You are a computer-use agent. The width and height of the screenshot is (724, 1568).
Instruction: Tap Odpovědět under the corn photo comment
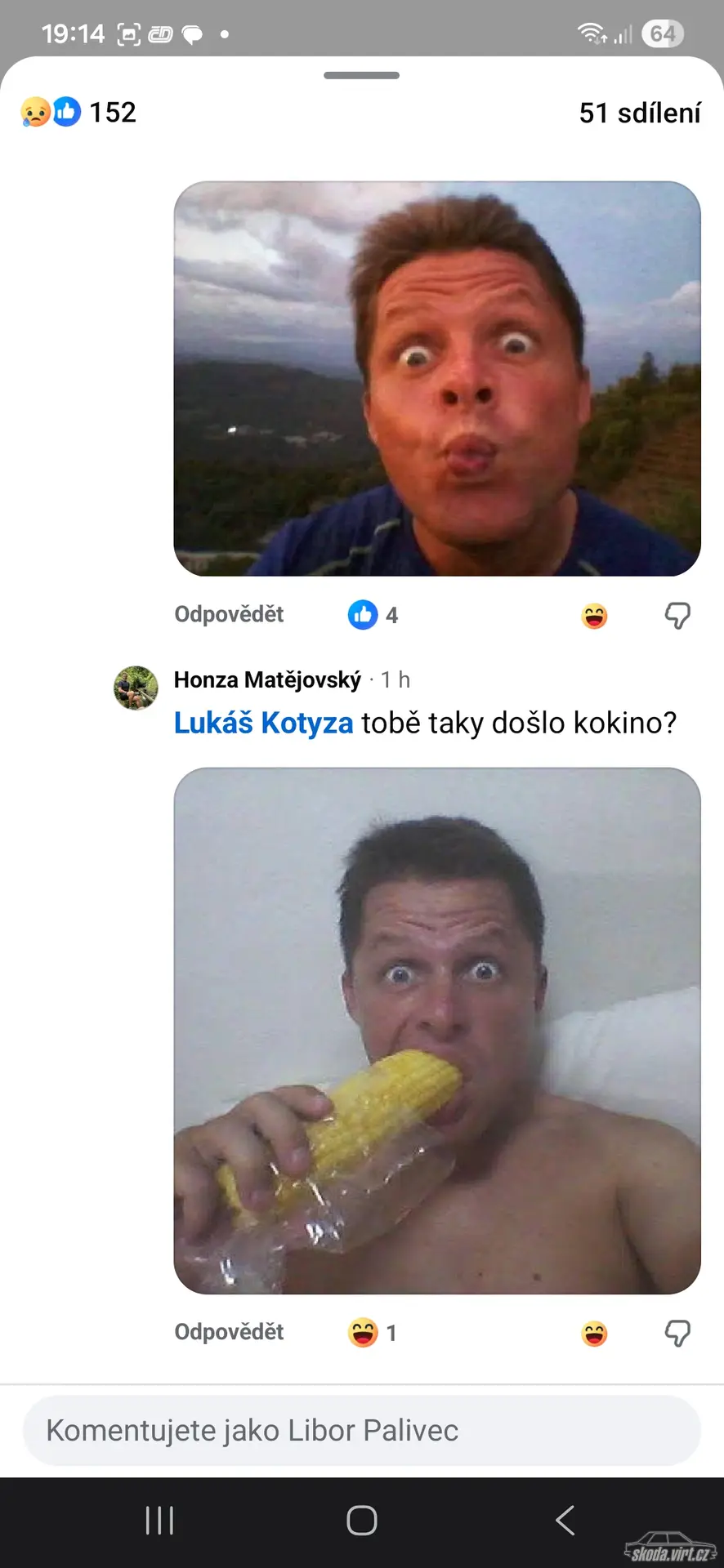point(229,1332)
